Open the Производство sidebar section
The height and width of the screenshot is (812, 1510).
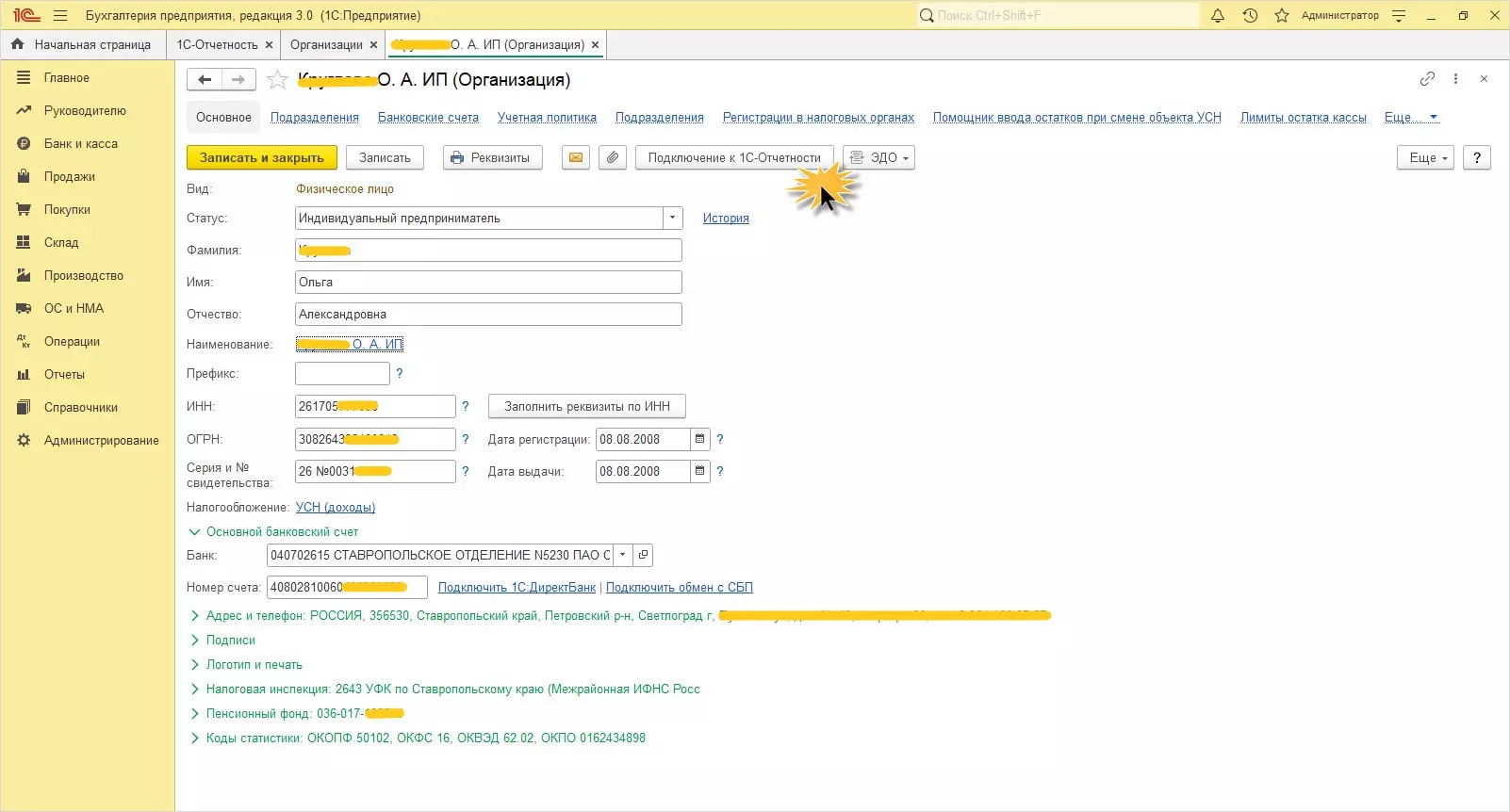point(84,276)
